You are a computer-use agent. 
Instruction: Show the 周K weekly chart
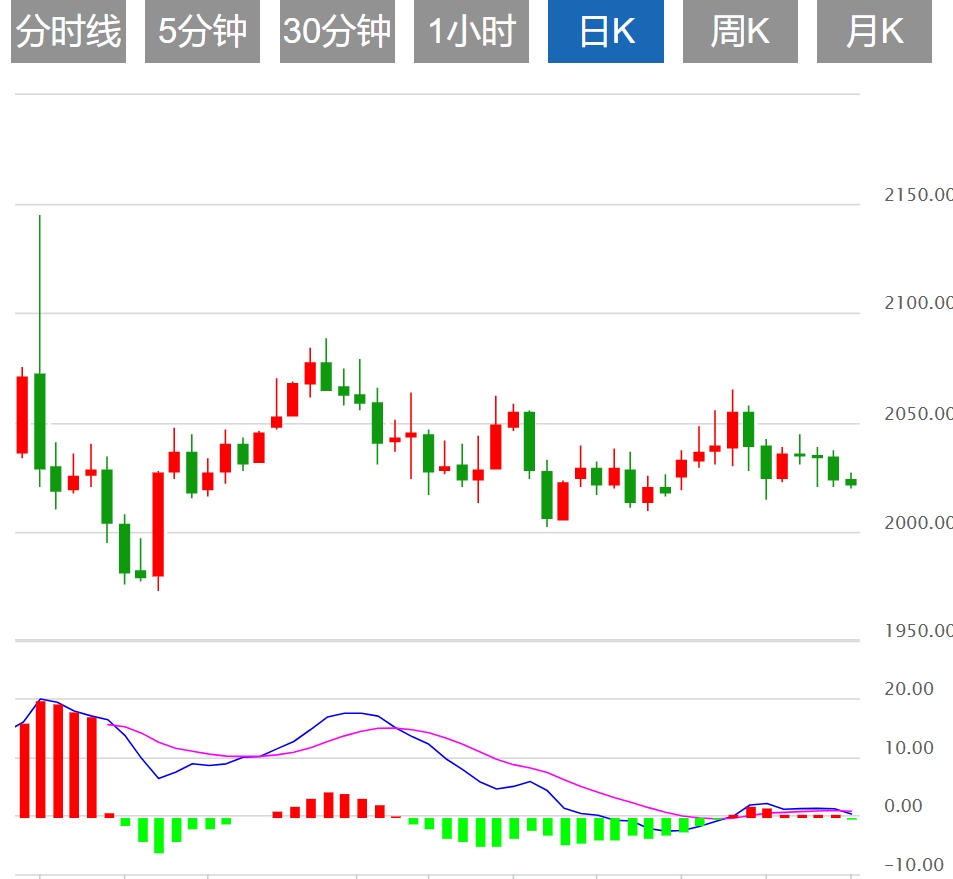coord(740,33)
